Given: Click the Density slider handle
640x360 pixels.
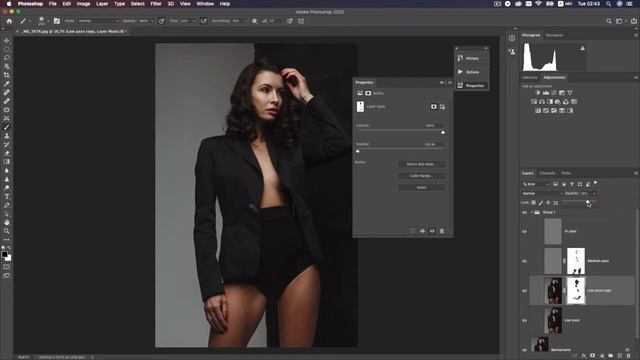Looking at the screenshot, I should (443, 132).
